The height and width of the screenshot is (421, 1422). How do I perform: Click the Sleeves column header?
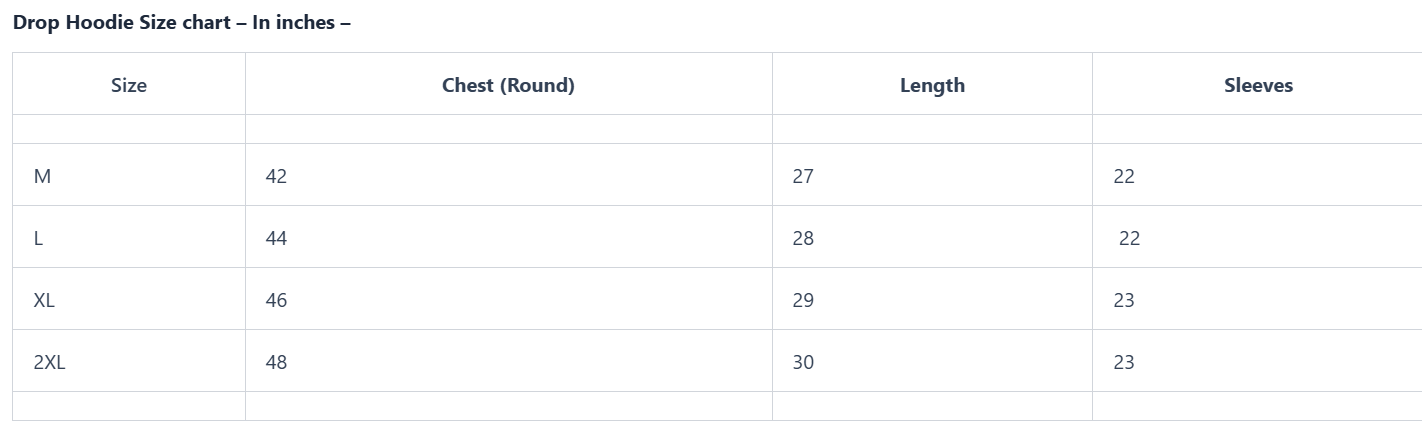click(x=1258, y=85)
